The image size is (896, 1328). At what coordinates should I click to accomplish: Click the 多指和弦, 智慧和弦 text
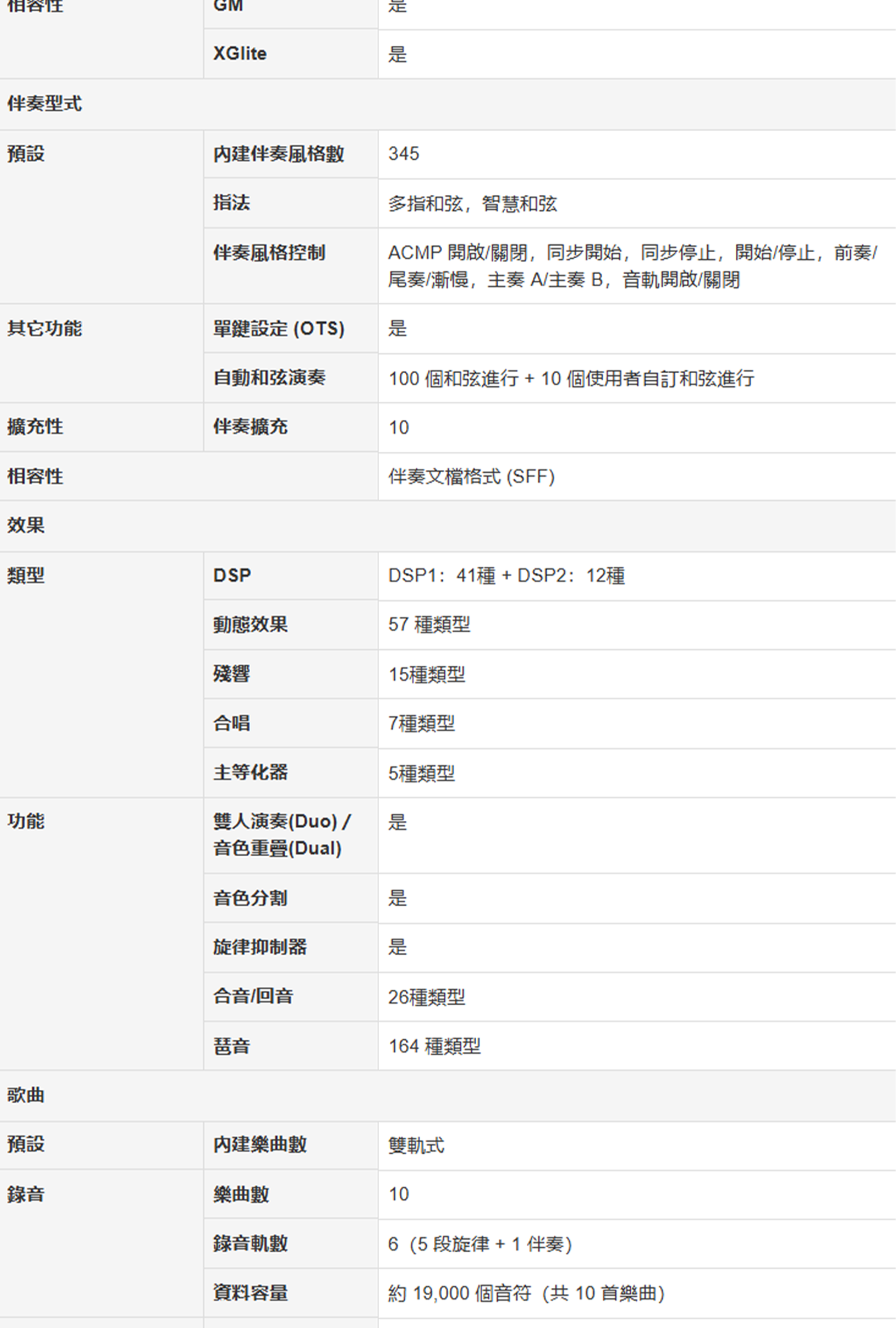472,204
